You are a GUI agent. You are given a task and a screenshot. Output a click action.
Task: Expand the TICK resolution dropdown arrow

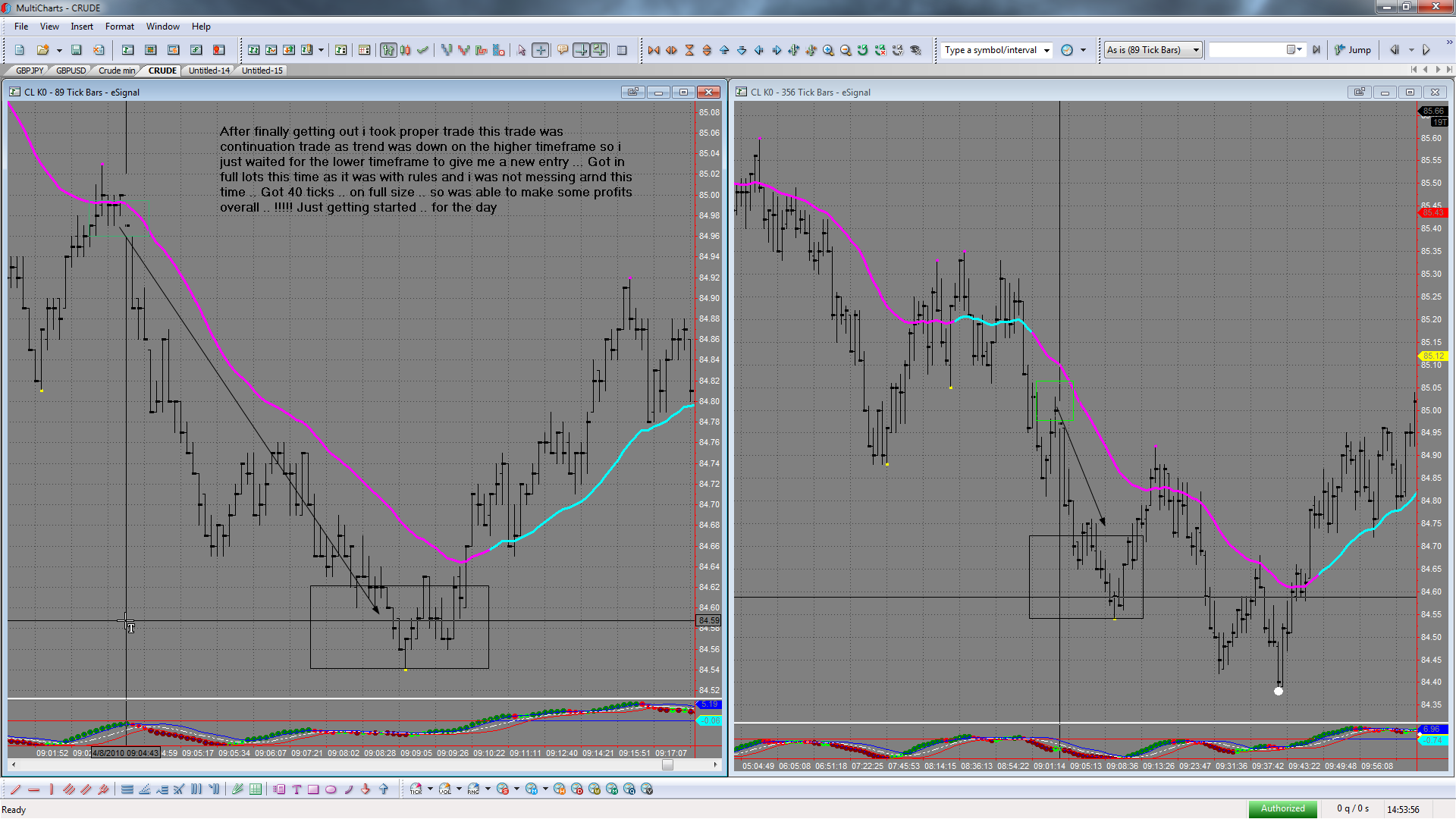tap(430, 789)
